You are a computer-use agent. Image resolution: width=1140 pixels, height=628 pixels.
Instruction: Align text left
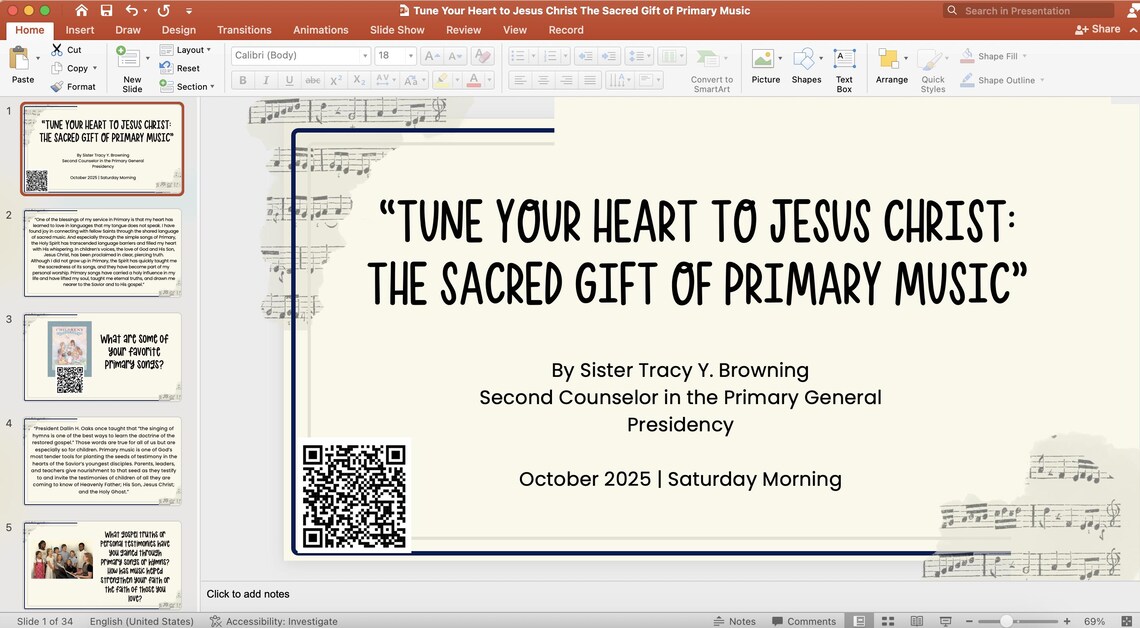[x=519, y=80]
